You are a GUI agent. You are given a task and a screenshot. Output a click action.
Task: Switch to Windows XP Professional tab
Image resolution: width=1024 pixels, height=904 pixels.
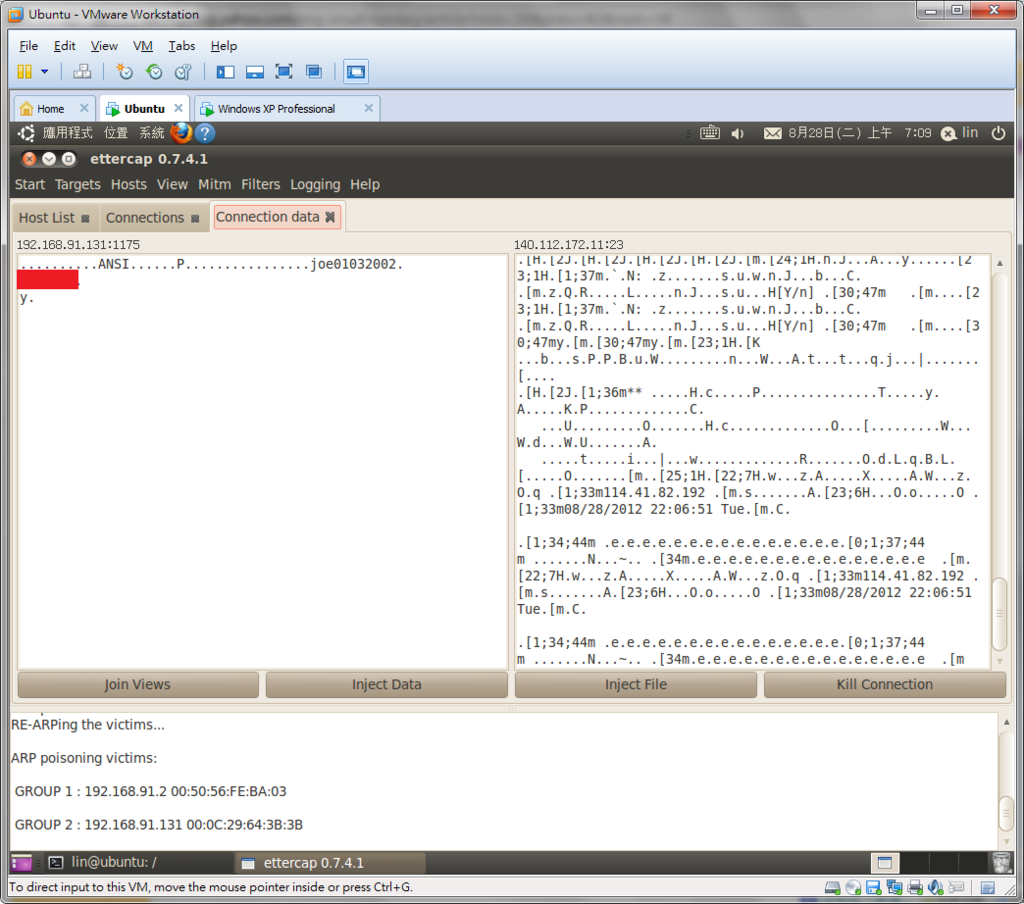point(276,108)
